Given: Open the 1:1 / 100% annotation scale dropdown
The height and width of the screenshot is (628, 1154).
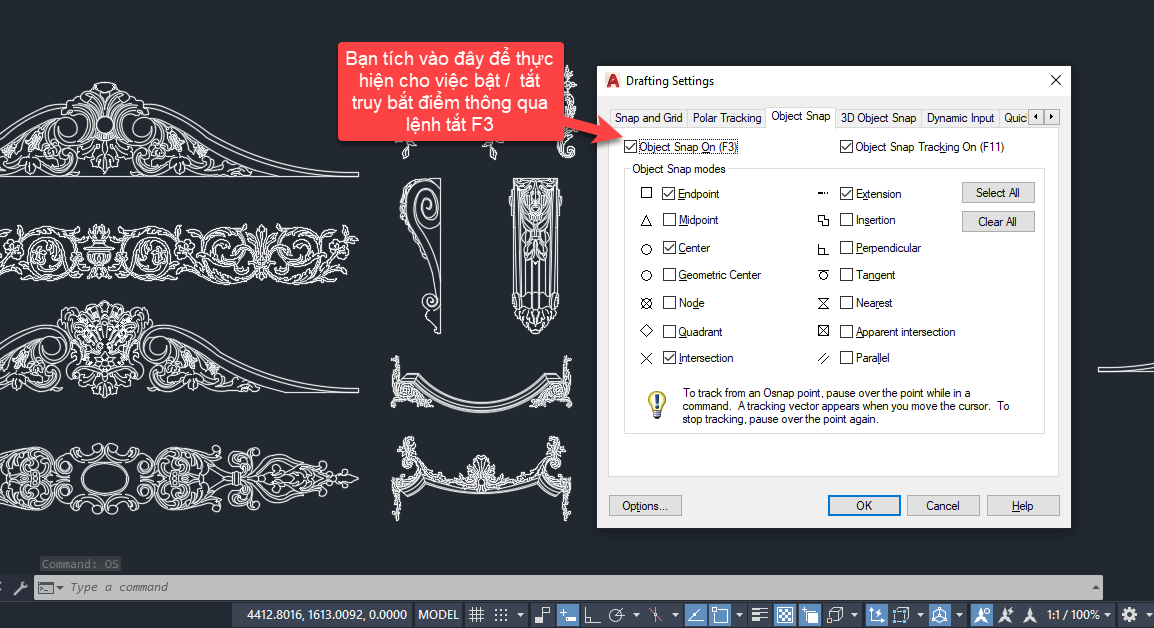Looking at the screenshot, I should tap(1078, 615).
